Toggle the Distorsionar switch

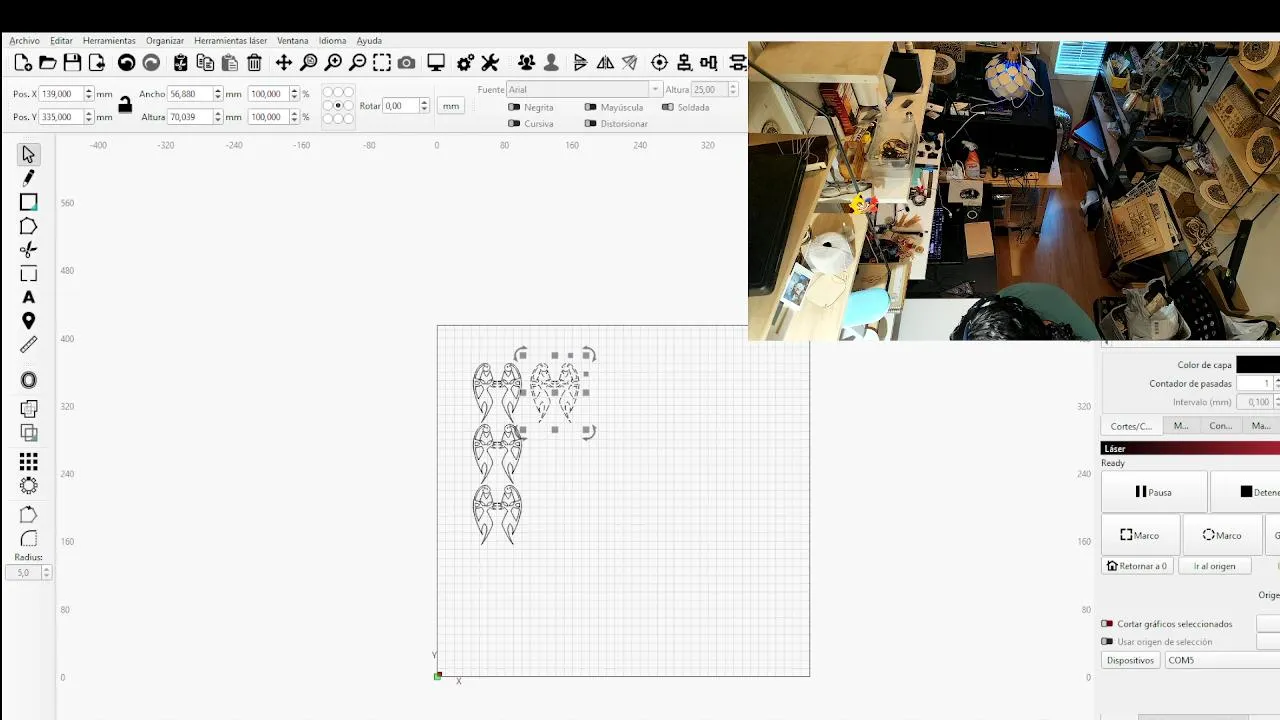tap(590, 124)
